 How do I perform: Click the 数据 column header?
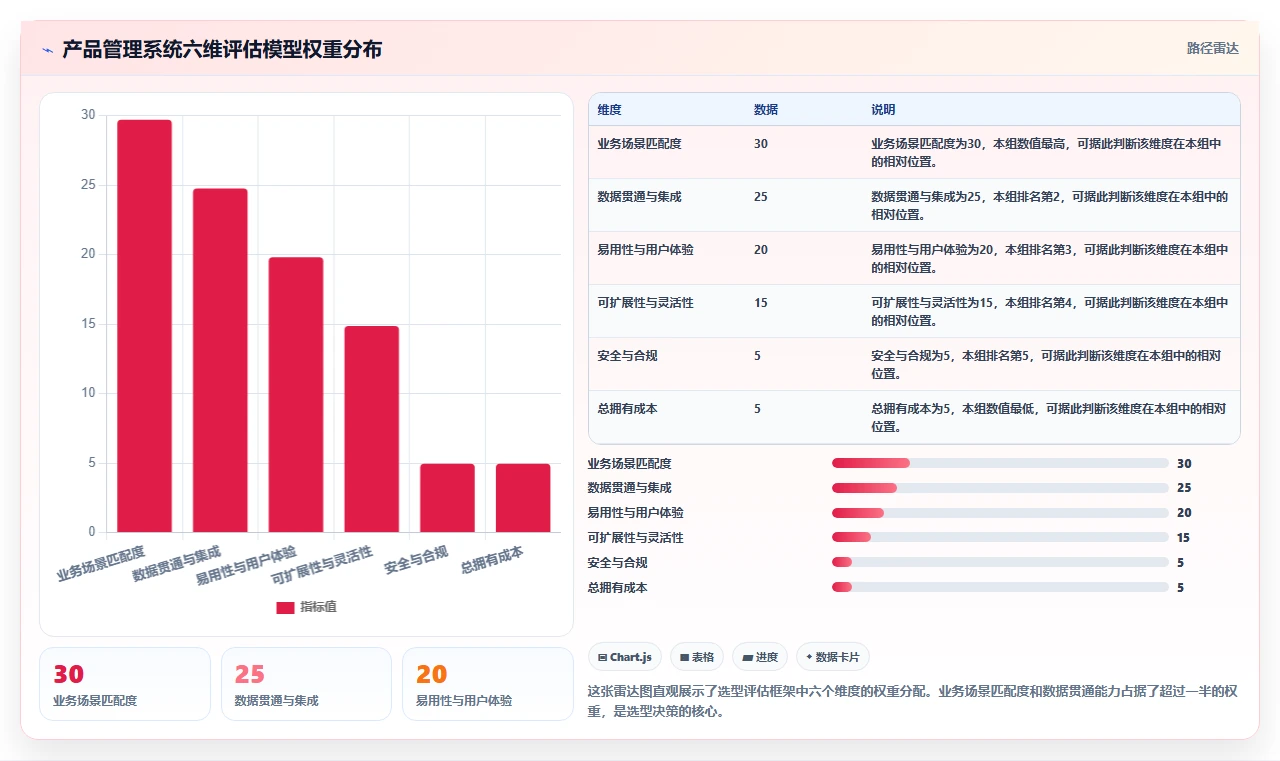click(766, 109)
